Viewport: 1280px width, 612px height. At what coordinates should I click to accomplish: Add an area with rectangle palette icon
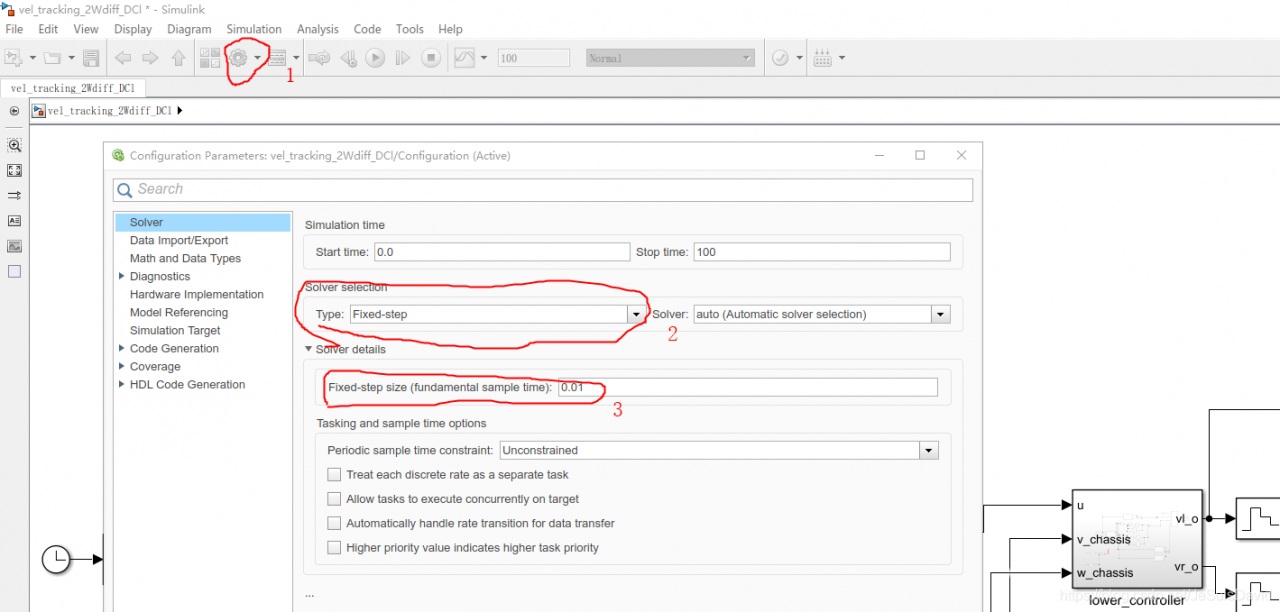click(14, 271)
